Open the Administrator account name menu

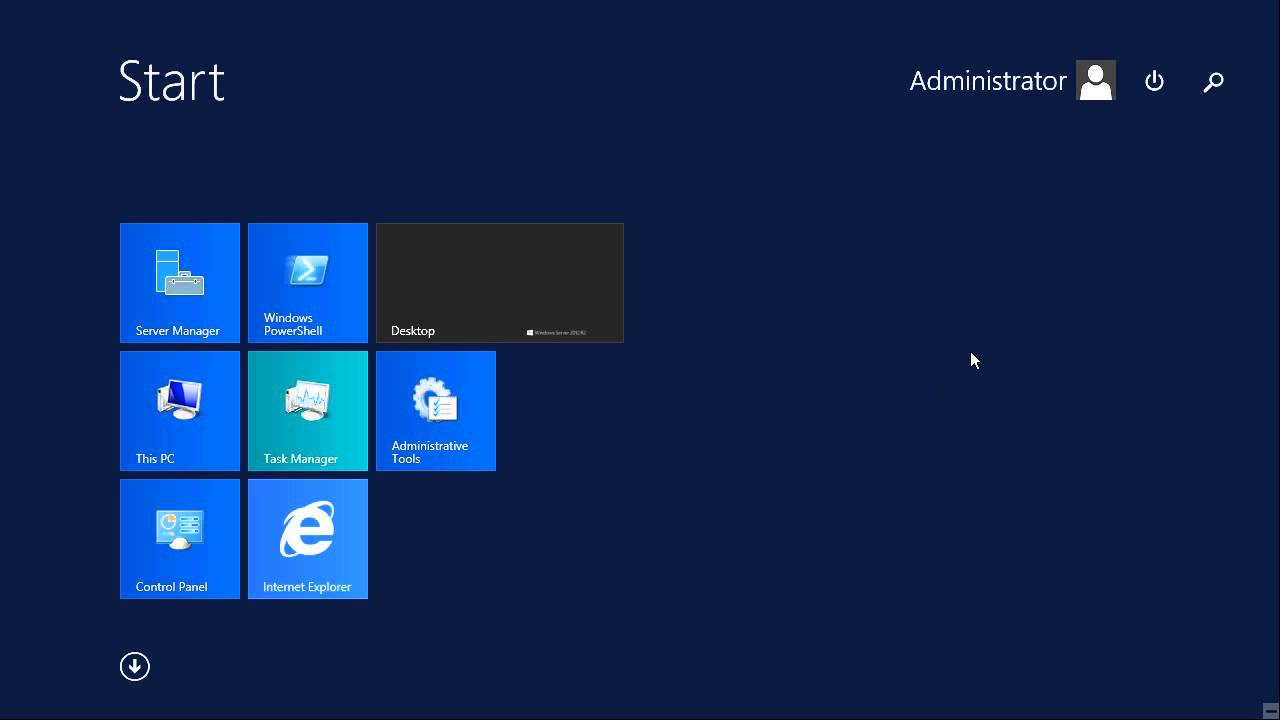point(988,81)
